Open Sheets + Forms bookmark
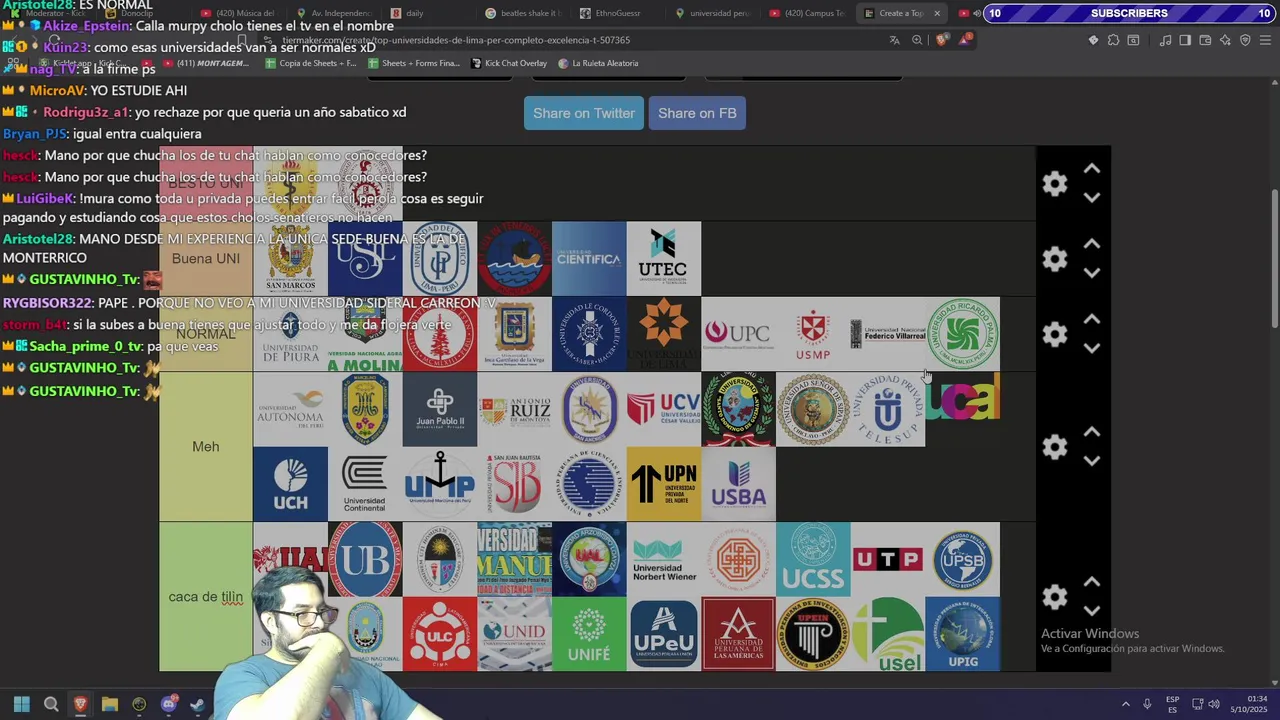The height and width of the screenshot is (720, 1280). (413, 63)
